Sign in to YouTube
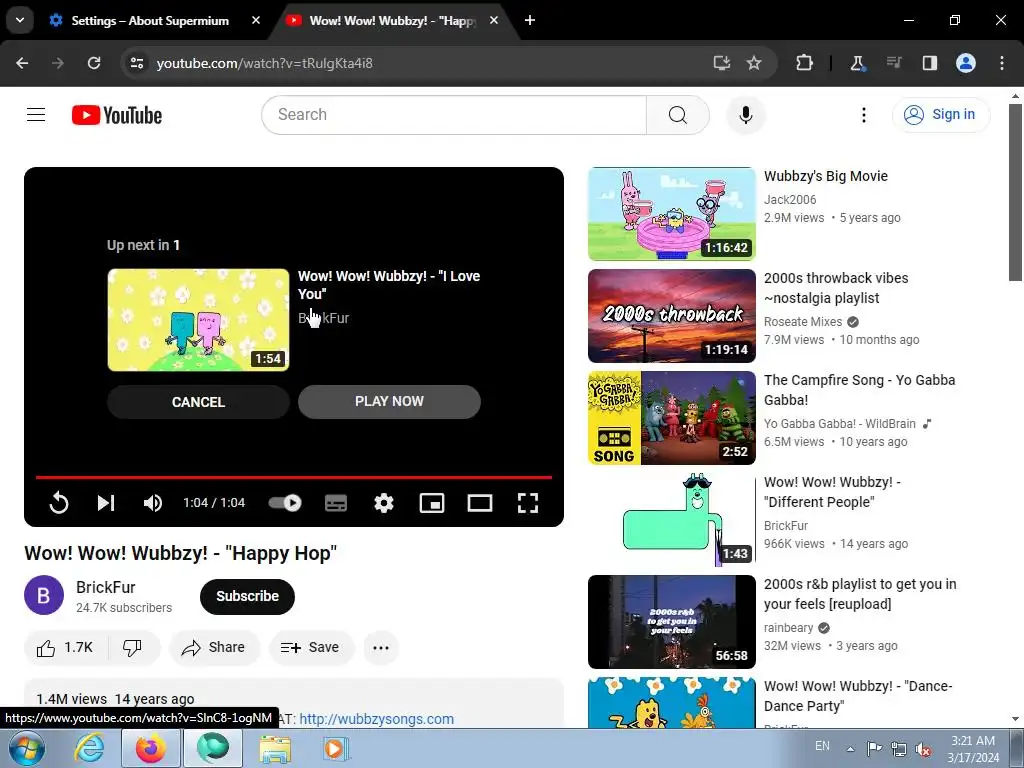The image size is (1024, 768). [x=940, y=115]
